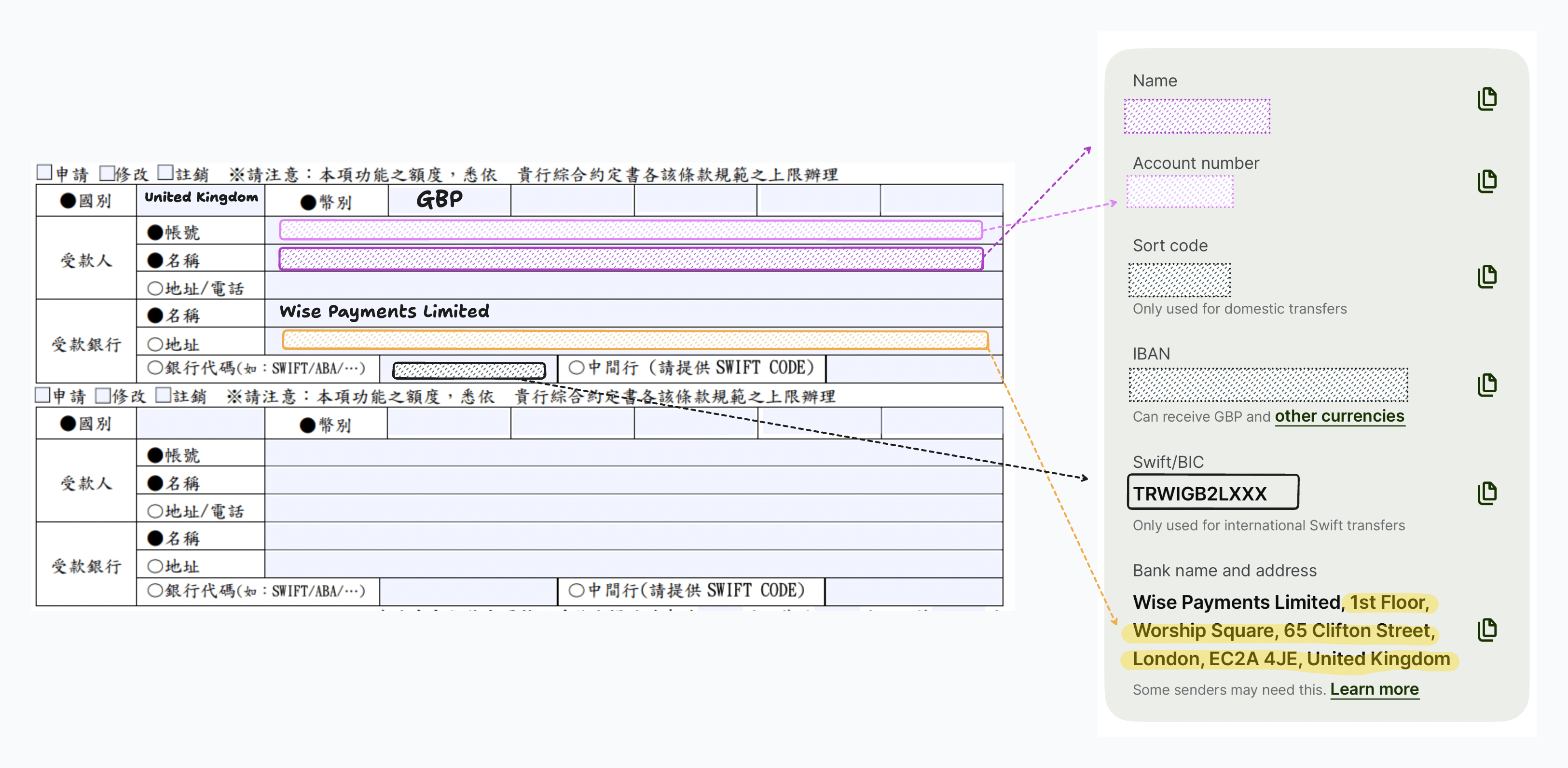The height and width of the screenshot is (768, 1568).
Task: Click the 銀行代碼 field in the lower form
Action: 468,591
